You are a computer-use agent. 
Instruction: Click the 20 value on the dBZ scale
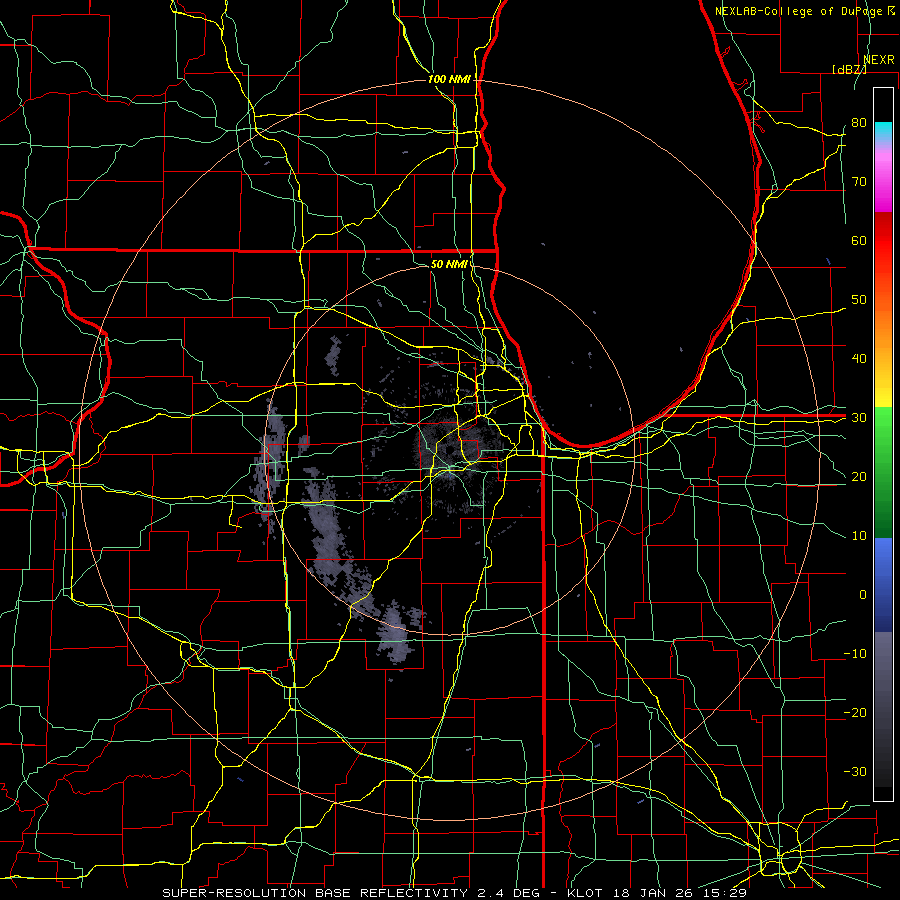click(859, 476)
